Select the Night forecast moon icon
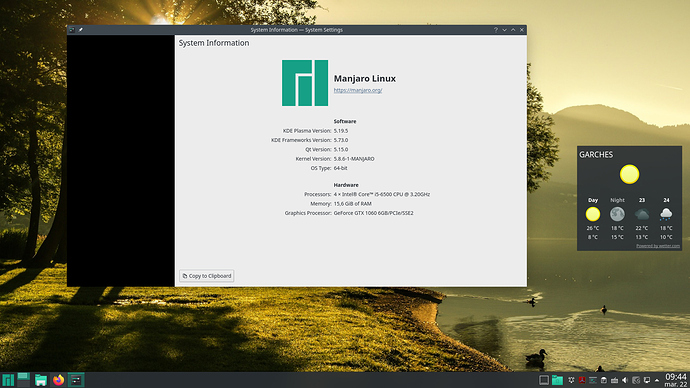The height and width of the screenshot is (388, 690). 617,214
